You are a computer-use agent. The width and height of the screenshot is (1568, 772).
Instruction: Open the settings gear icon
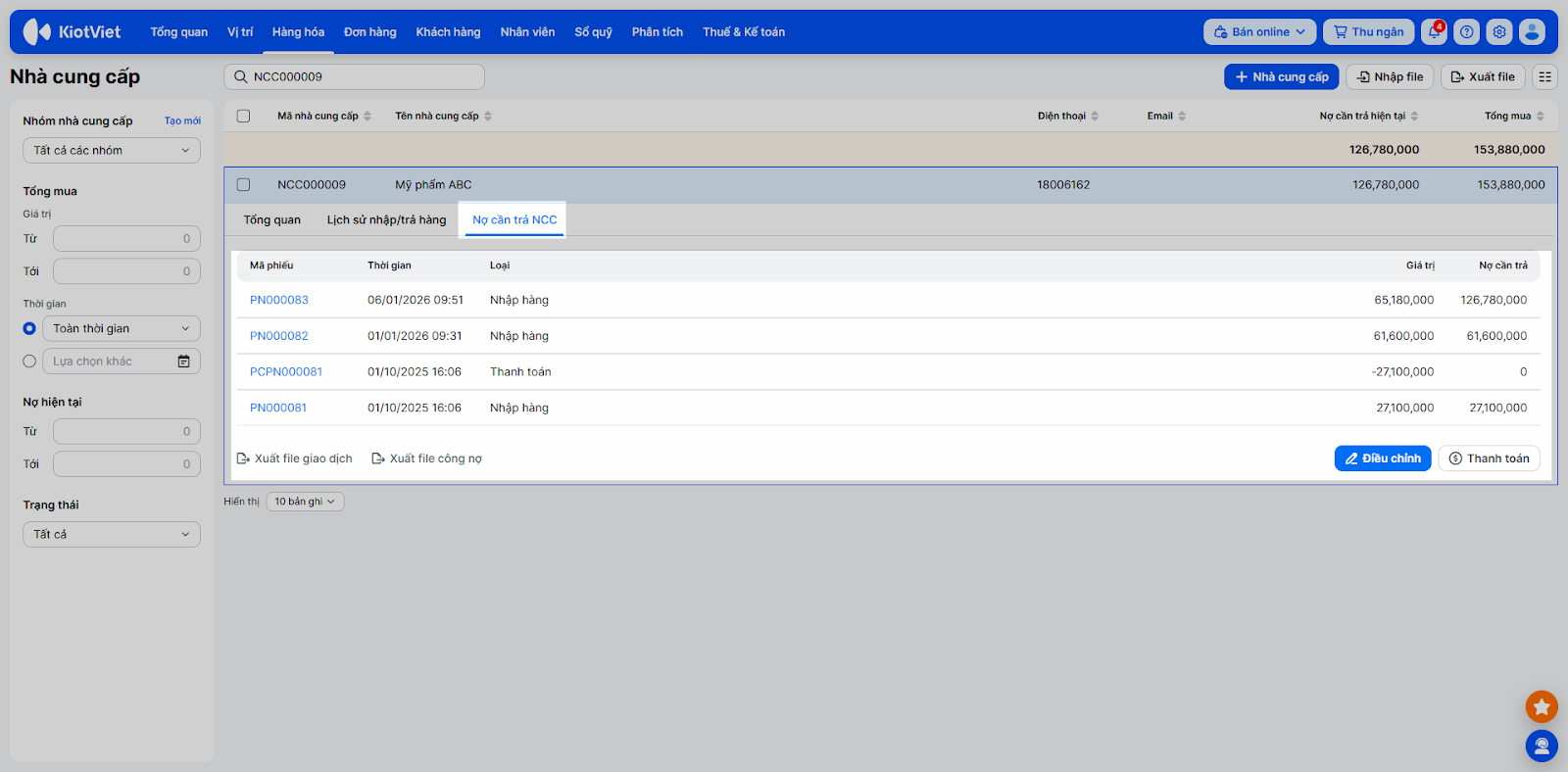coord(1498,32)
